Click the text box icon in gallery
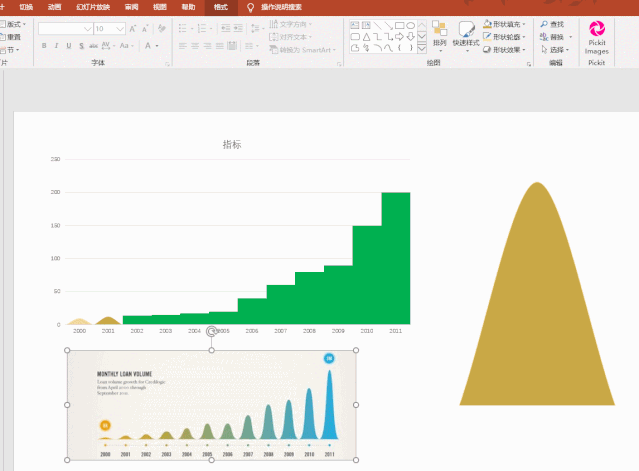639x471 pixels. pos(355,26)
